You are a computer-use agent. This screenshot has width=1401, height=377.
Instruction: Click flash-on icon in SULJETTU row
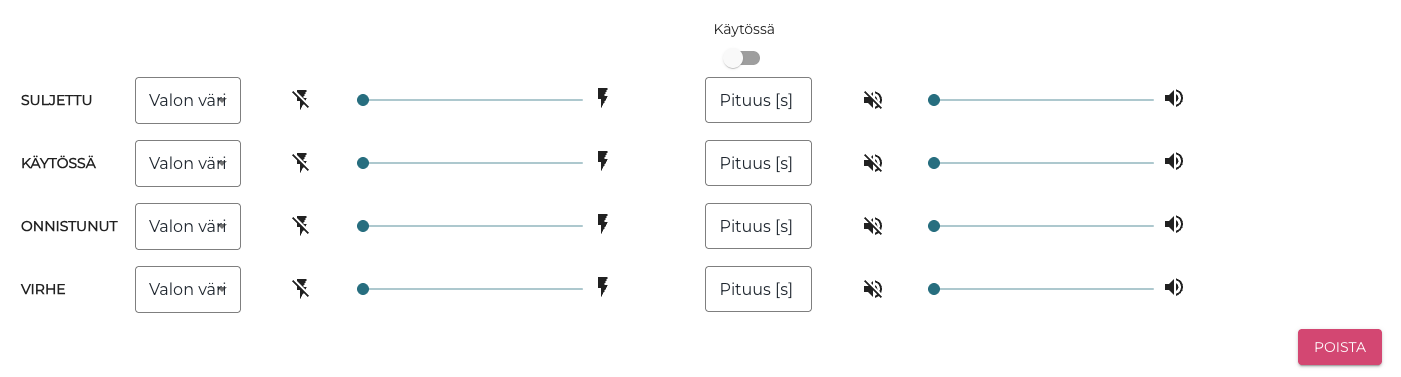[x=603, y=98]
